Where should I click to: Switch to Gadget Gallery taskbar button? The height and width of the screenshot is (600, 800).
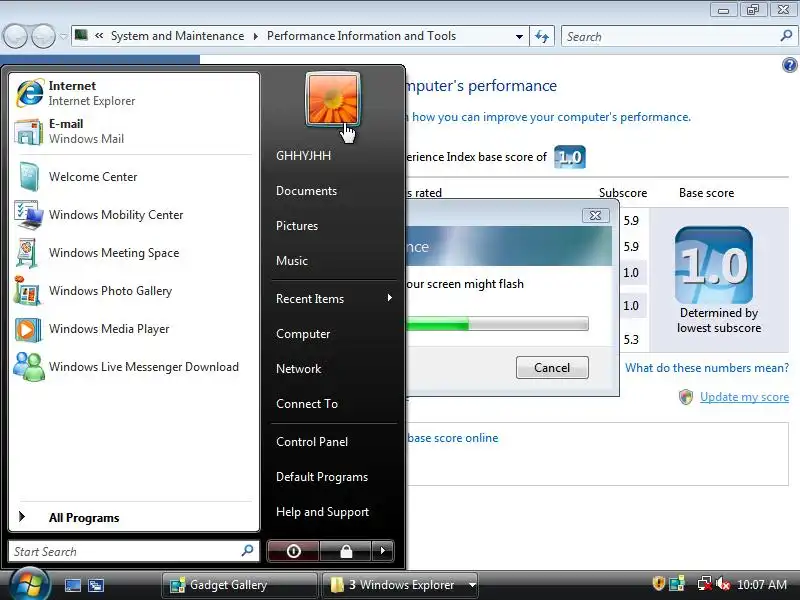coord(240,585)
